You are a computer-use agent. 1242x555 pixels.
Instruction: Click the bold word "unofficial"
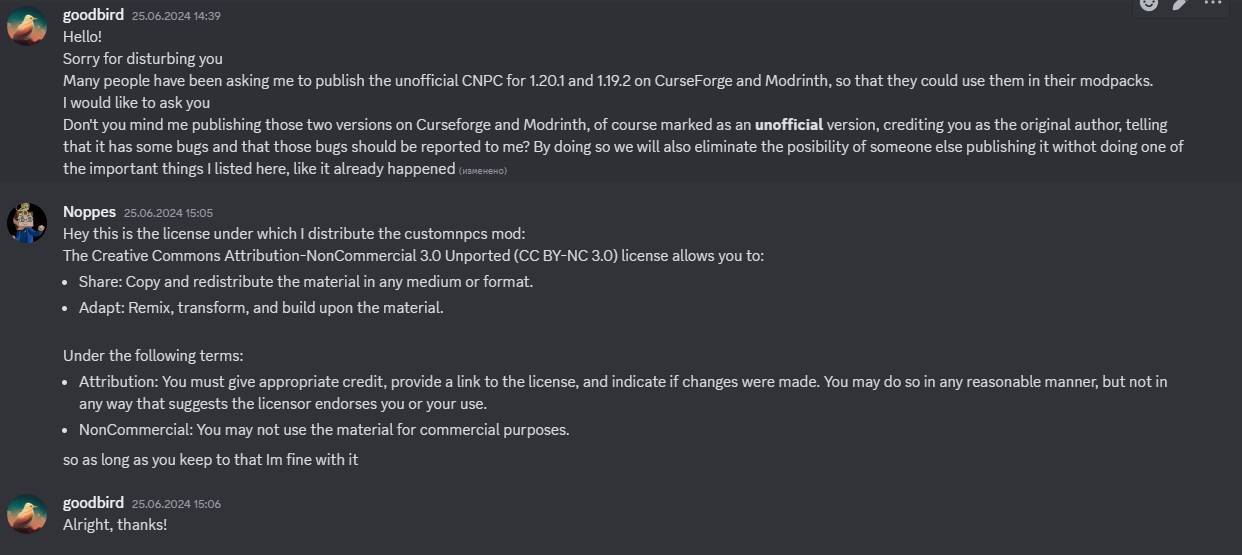(788, 125)
